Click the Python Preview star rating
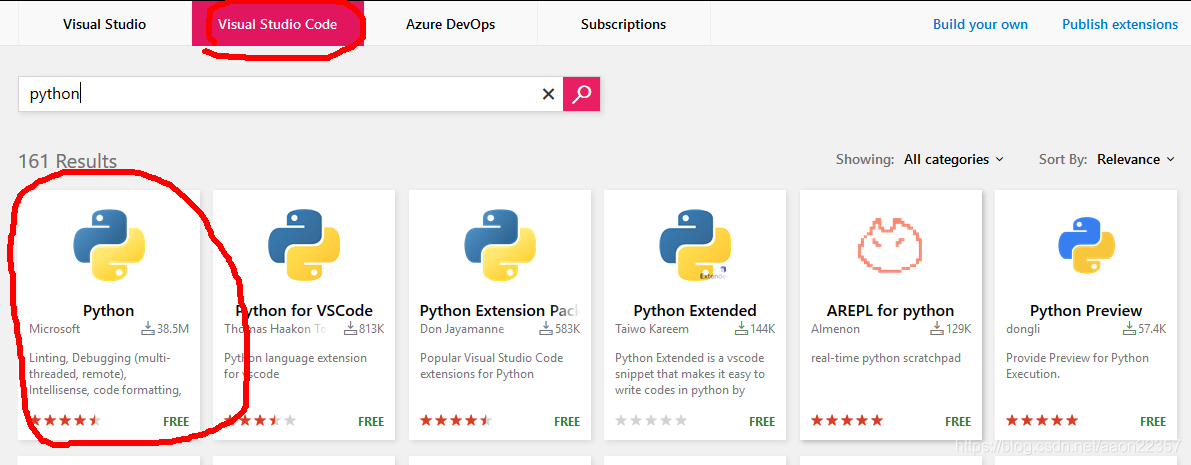 click(x=1042, y=421)
